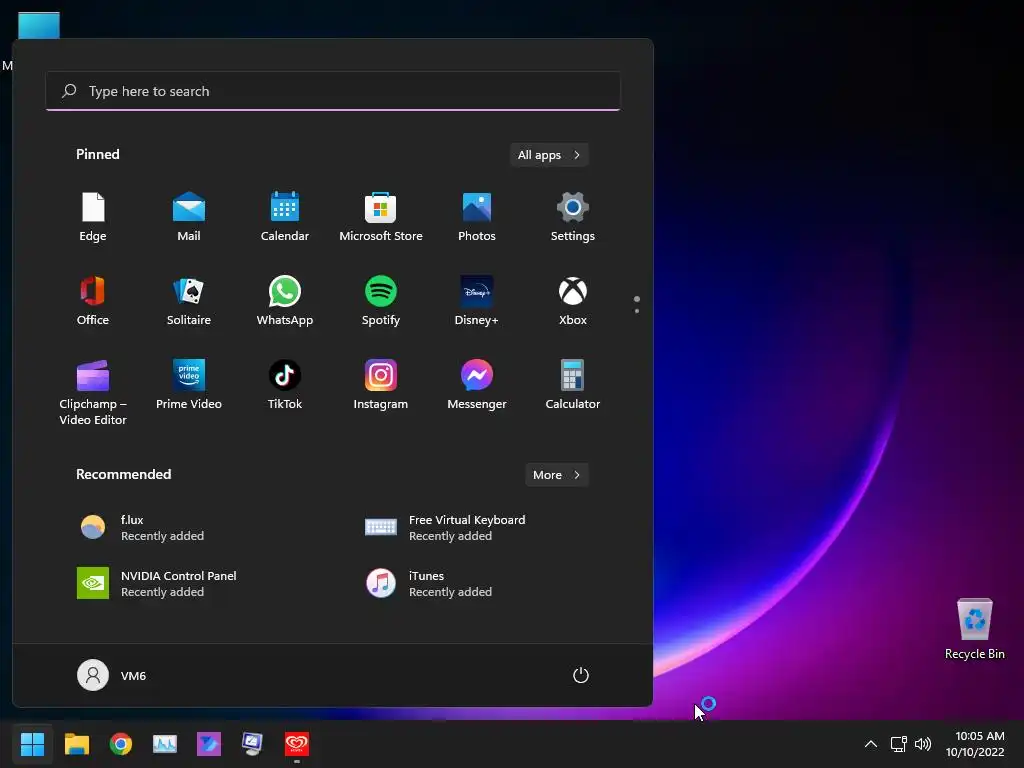Screen dimensions: 1024x768
Task: Launch the Disney+ app
Action: click(477, 301)
